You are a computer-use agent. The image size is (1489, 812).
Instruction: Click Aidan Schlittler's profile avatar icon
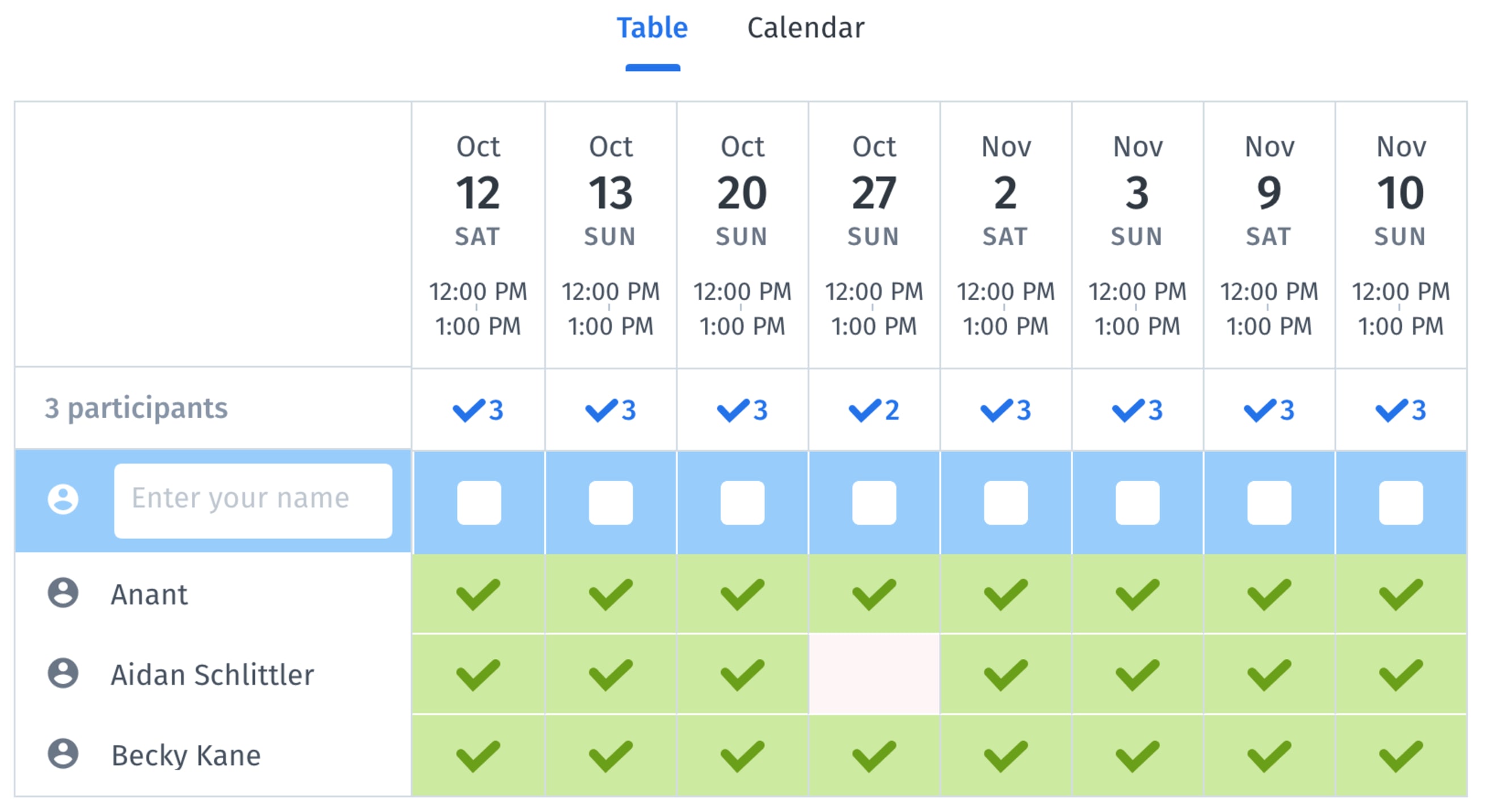[63, 674]
